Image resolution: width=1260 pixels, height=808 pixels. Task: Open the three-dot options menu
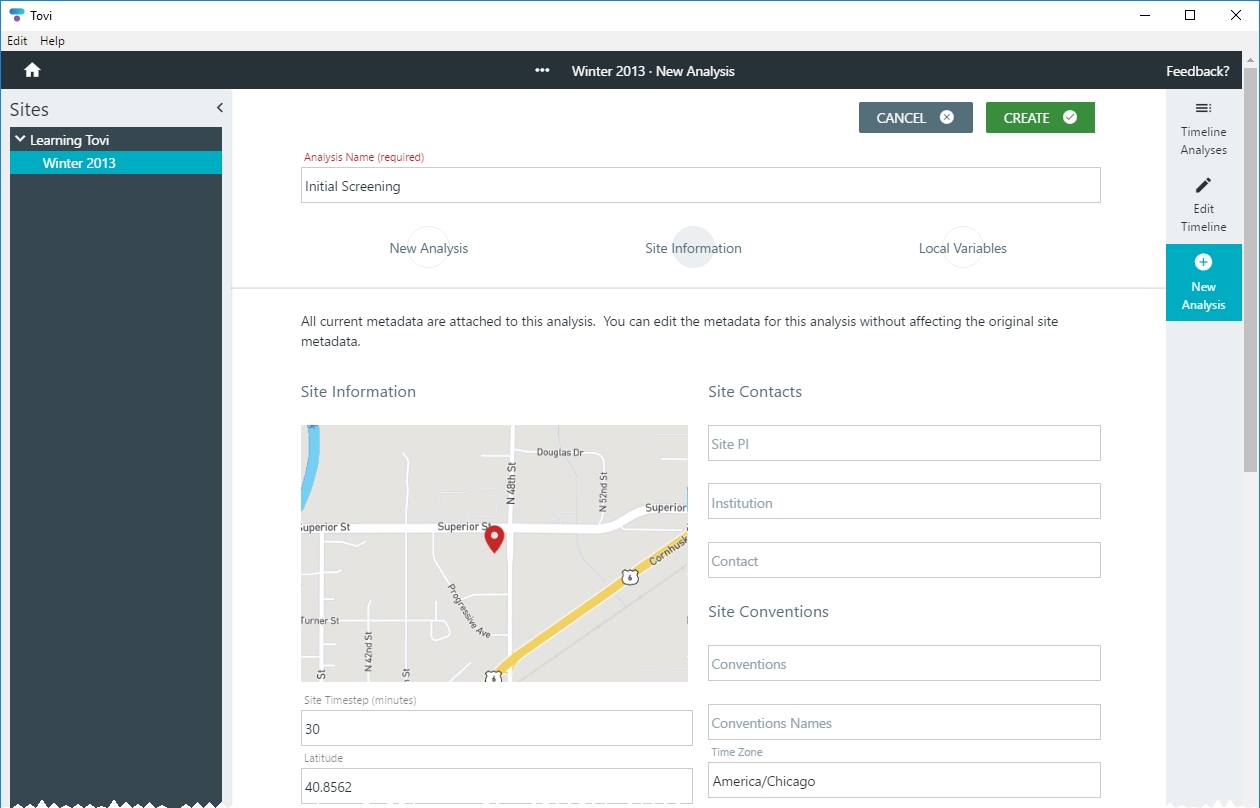click(x=542, y=71)
